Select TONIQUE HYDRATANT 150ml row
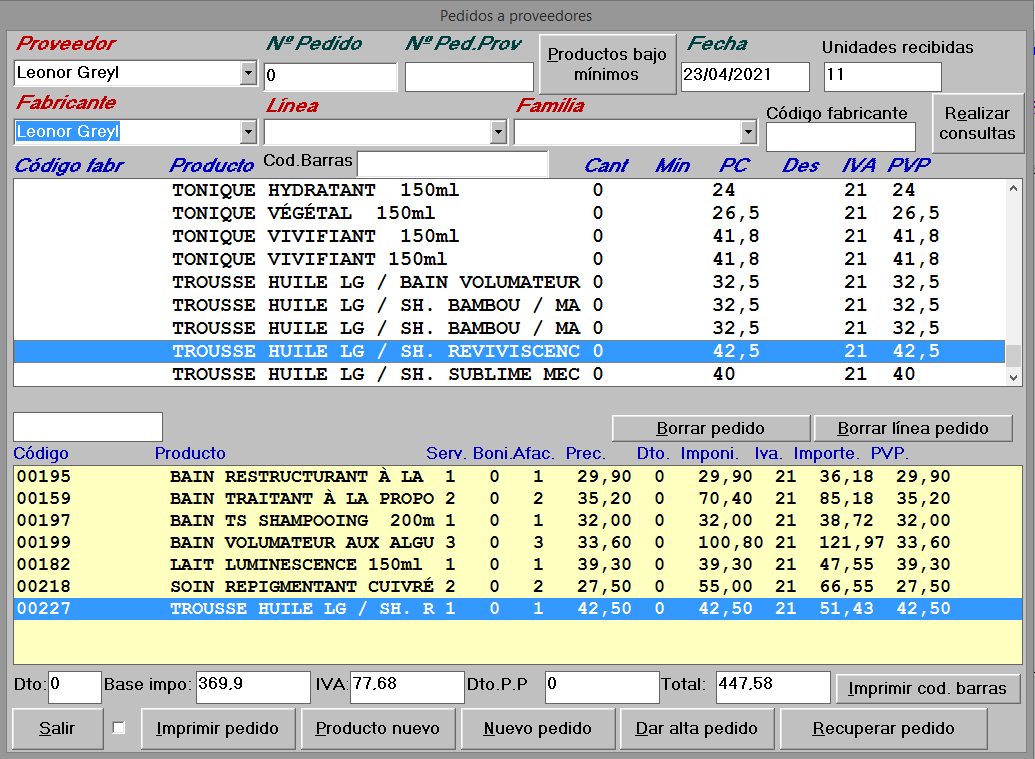The image size is (1035, 759). [509, 190]
